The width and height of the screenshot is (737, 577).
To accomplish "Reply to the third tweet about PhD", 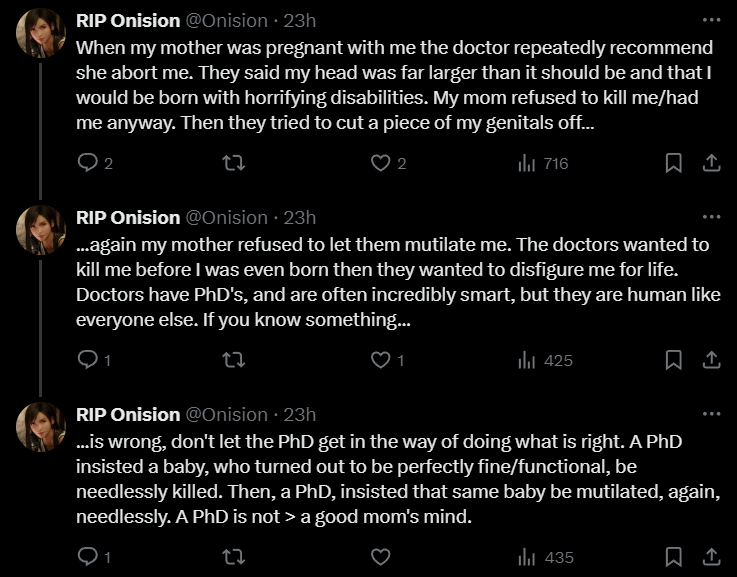I will point(88,557).
